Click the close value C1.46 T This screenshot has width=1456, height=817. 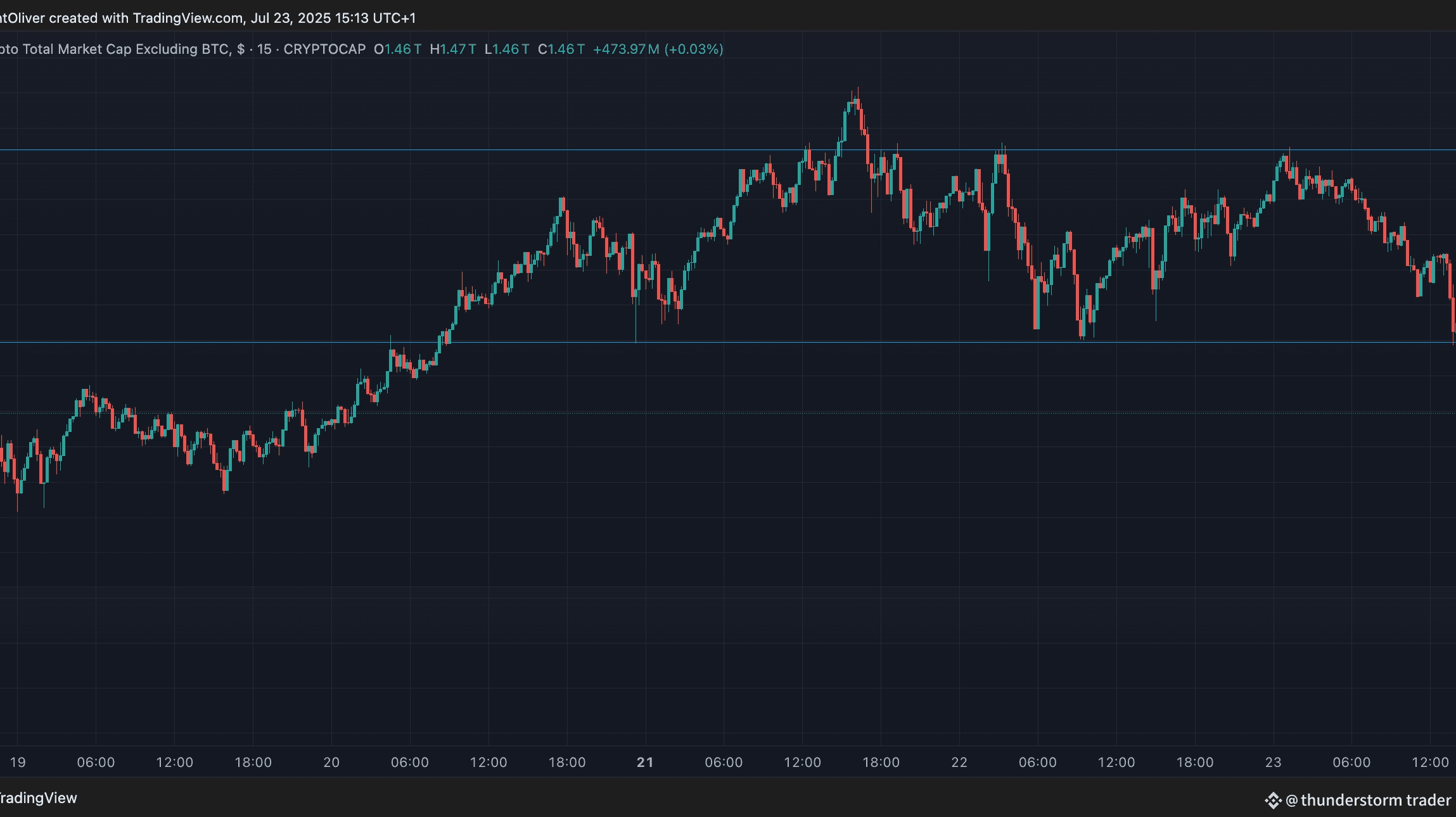[561, 49]
